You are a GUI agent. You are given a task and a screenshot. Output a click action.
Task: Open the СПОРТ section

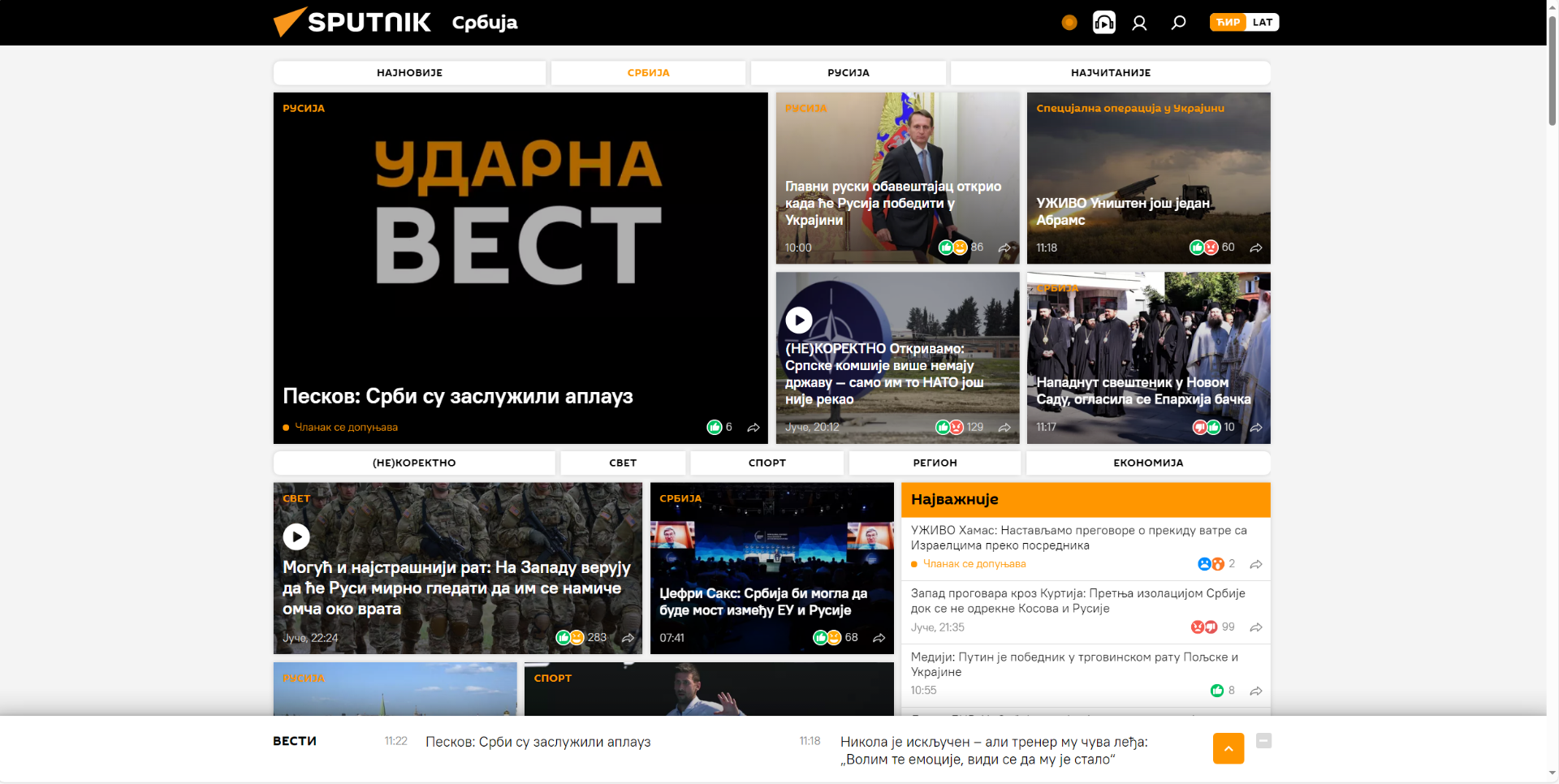(767, 463)
